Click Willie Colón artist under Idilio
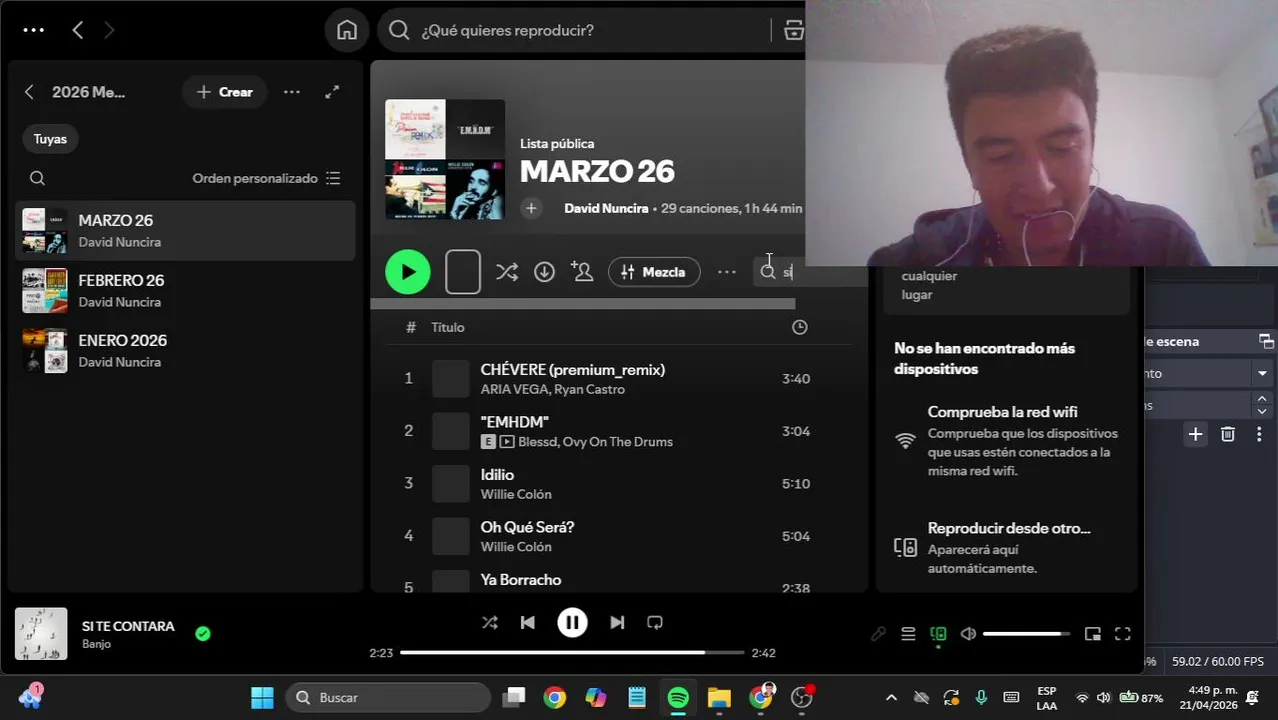Screen dimensions: 1278x720 (516, 494)
